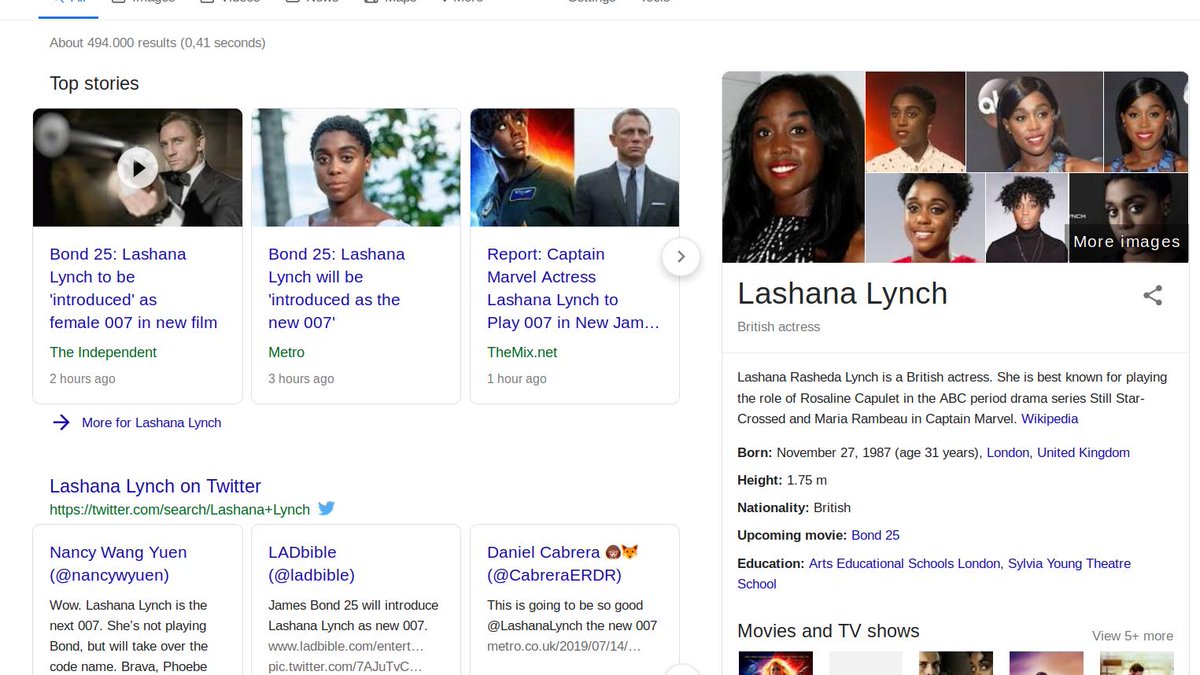Screen dimensions: 1200x675
Task: Click the Lashana Lynch panel title
Action: click(842, 294)
